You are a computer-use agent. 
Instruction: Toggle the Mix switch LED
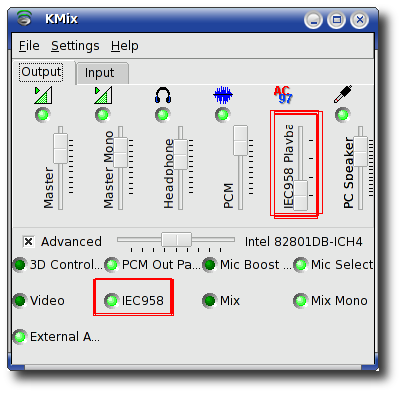coord(209,301)
